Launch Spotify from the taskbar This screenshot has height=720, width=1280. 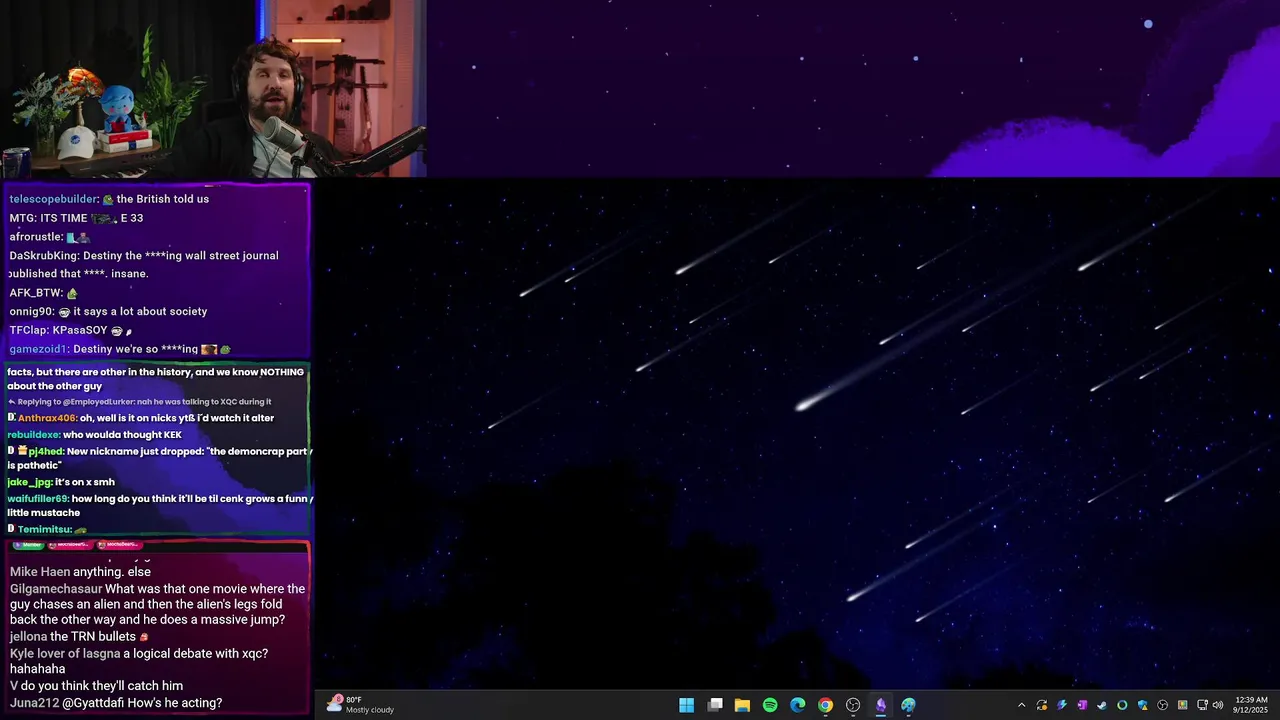[x=770, y=705]
